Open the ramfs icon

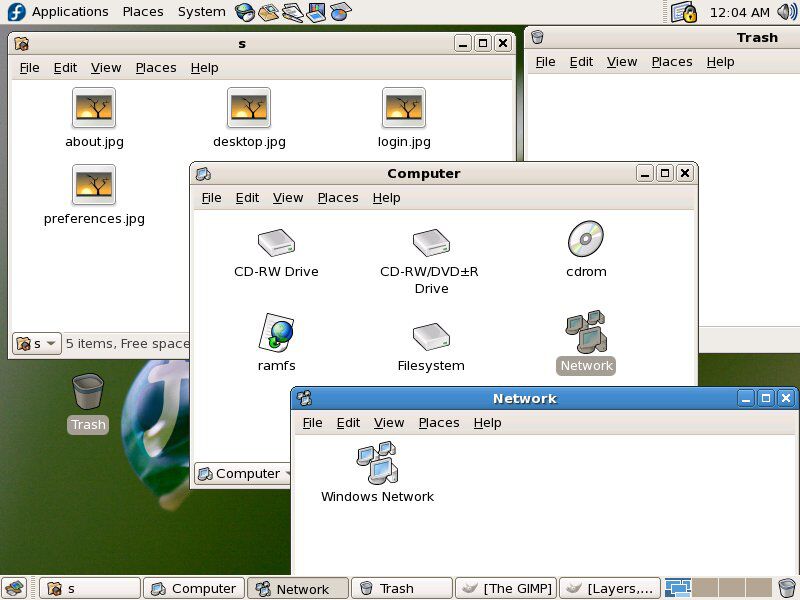[x=276, y=333]
